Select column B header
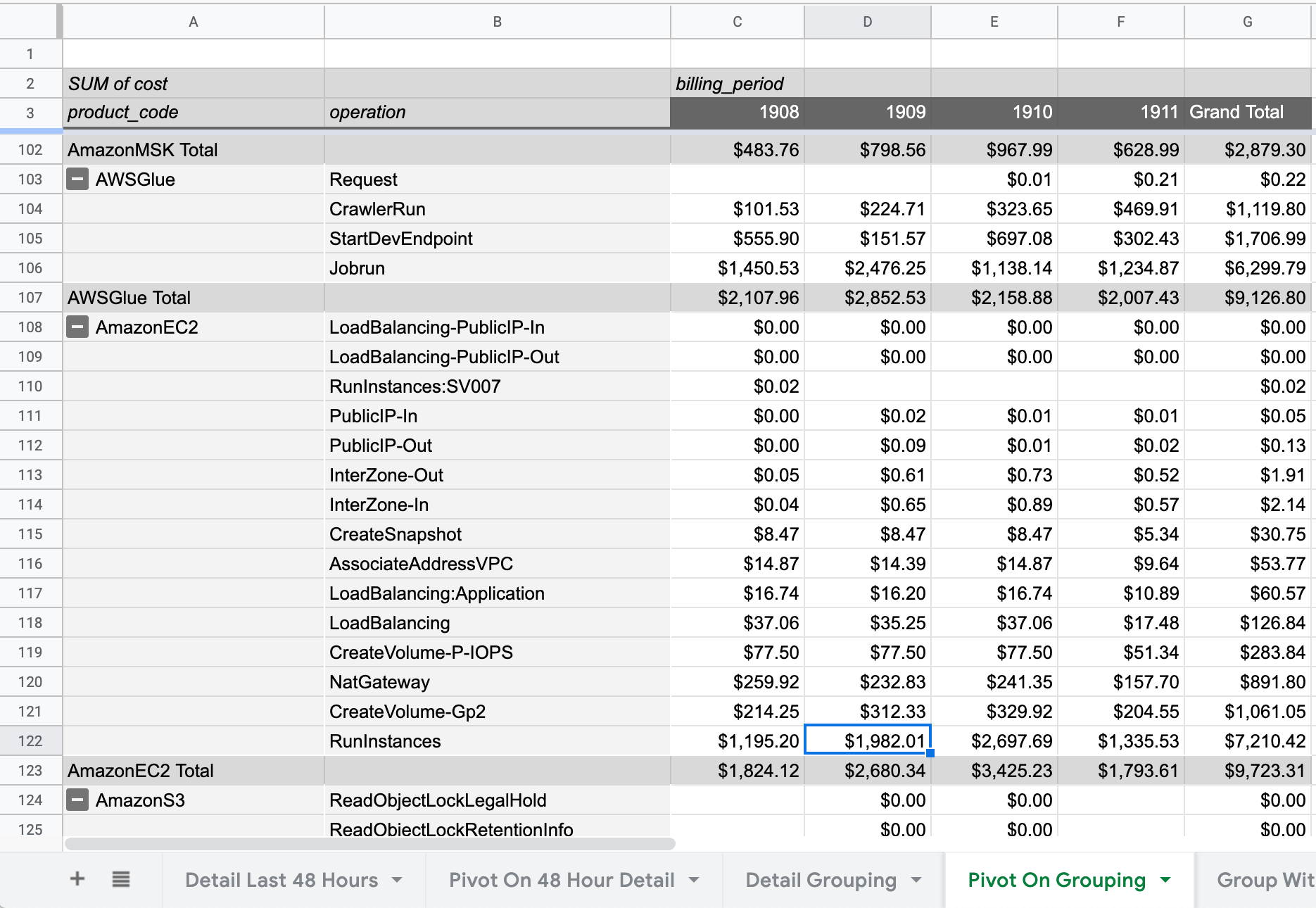Screen dimensions: 1316x908 point(498,22)
